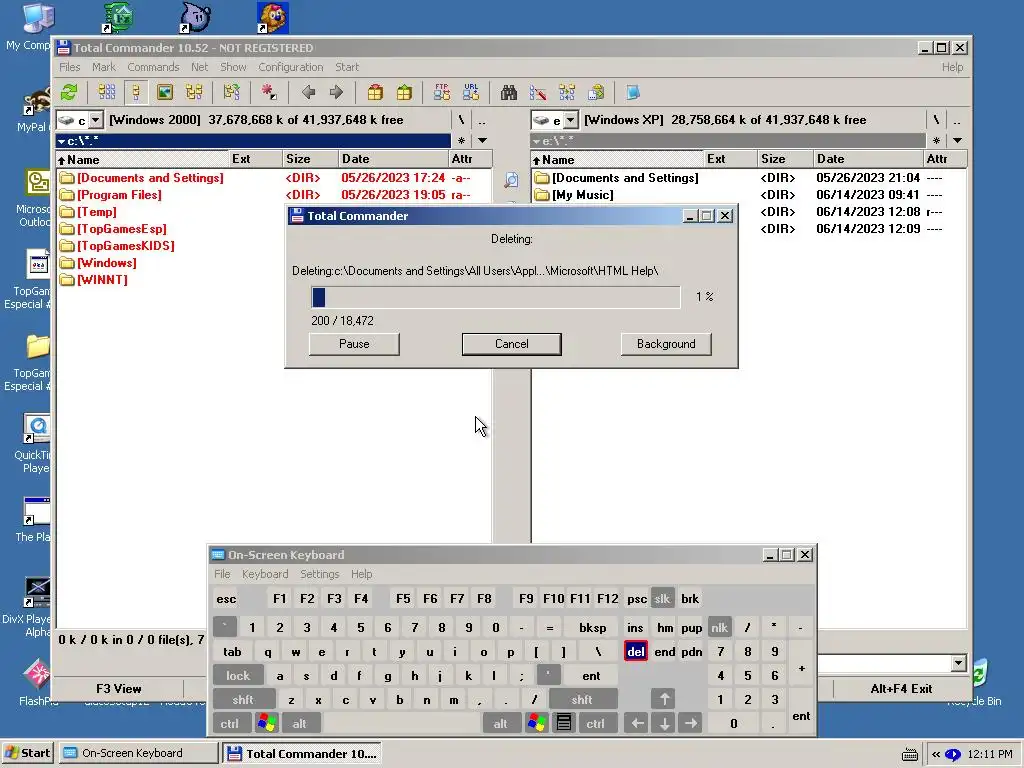Open the Configuration menu in Total Commander
Image resolution: width=1024 pixels, height=768 pixels.
pos(291,67)
